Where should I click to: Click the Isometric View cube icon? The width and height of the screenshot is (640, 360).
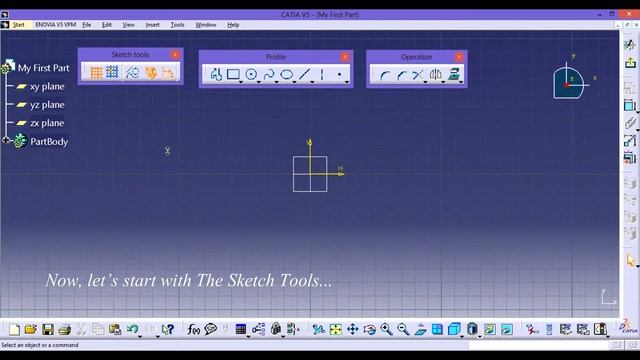point(454,329)
